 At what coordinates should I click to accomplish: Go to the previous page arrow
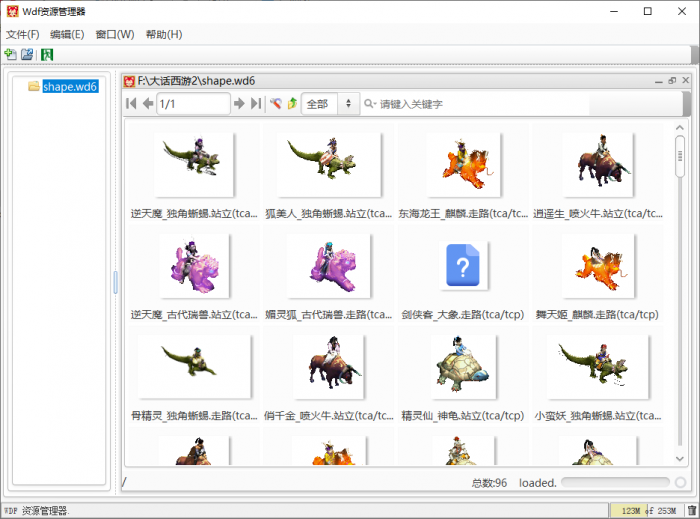pyautogui.click(x=148, y=104)
